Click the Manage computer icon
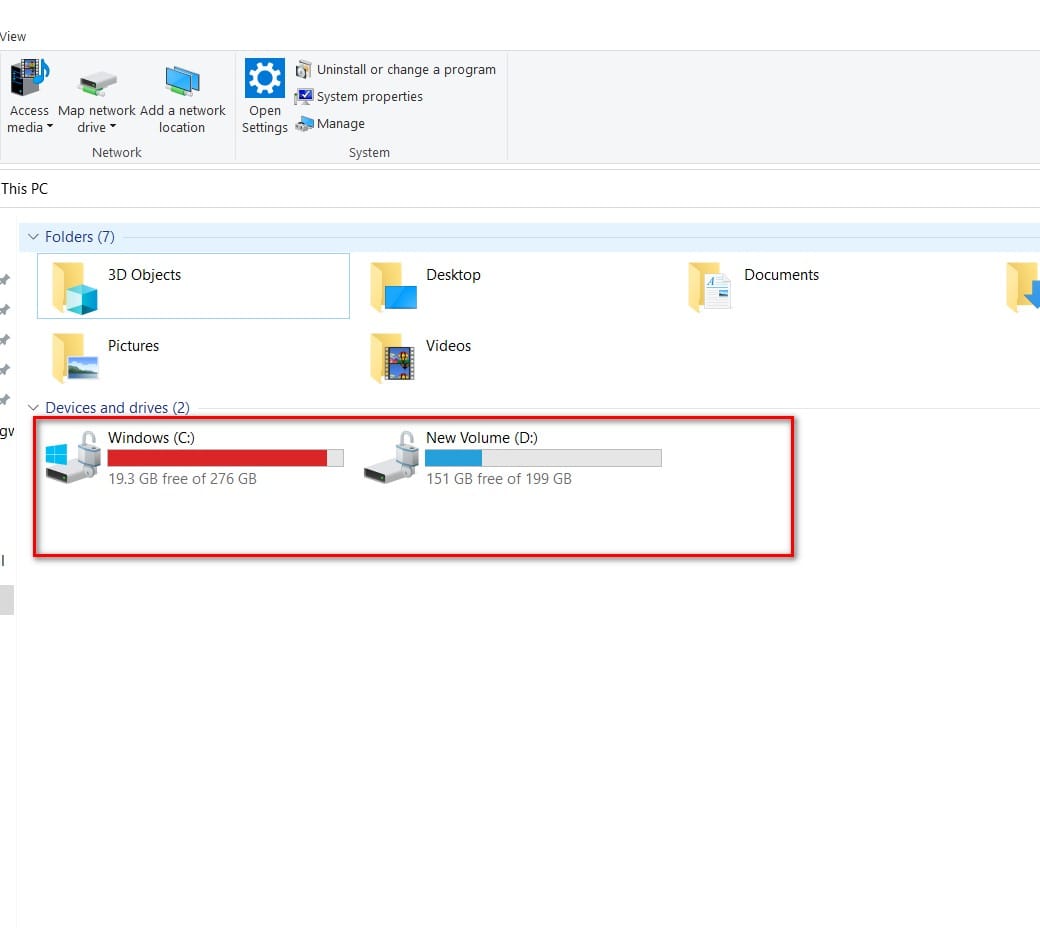The height and width of the screenshot is (928, 1040). [304, 124]
